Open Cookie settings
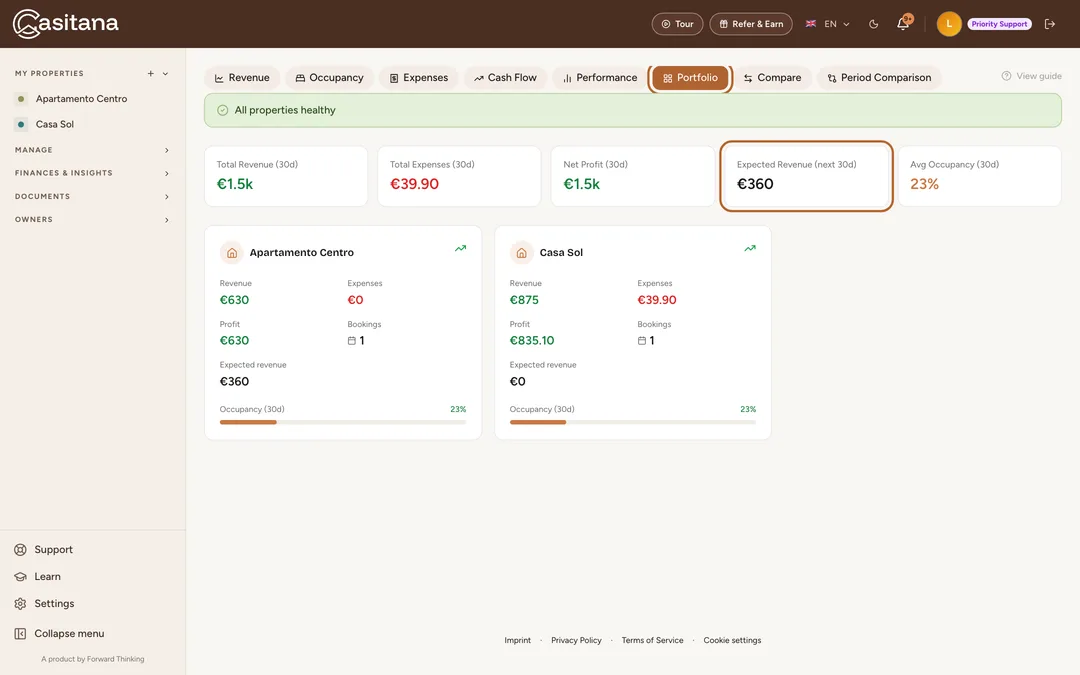 pyautogui.click(x=732, y=641)
